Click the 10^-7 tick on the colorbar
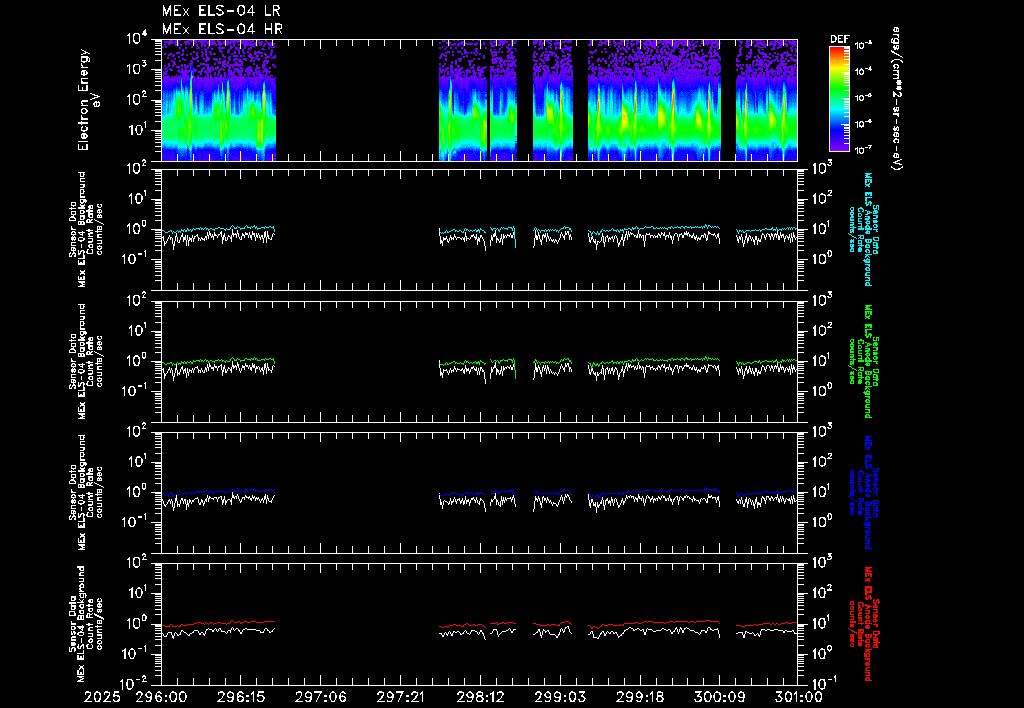Image resolution: width=1024 pixels, height=708 pixels. [863, 150]
